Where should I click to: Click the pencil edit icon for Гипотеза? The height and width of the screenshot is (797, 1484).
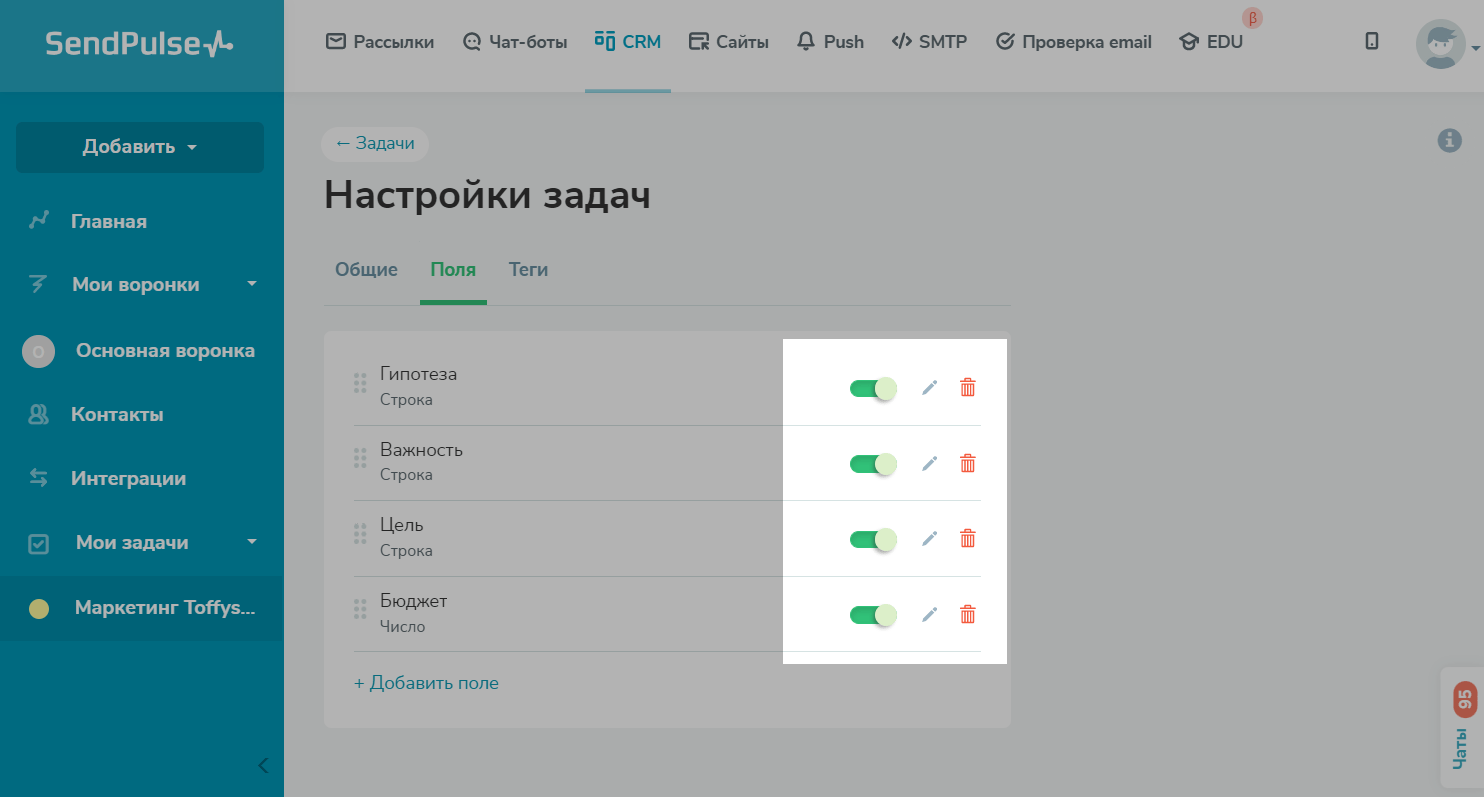pyautogui.click(x=930, y=388)
